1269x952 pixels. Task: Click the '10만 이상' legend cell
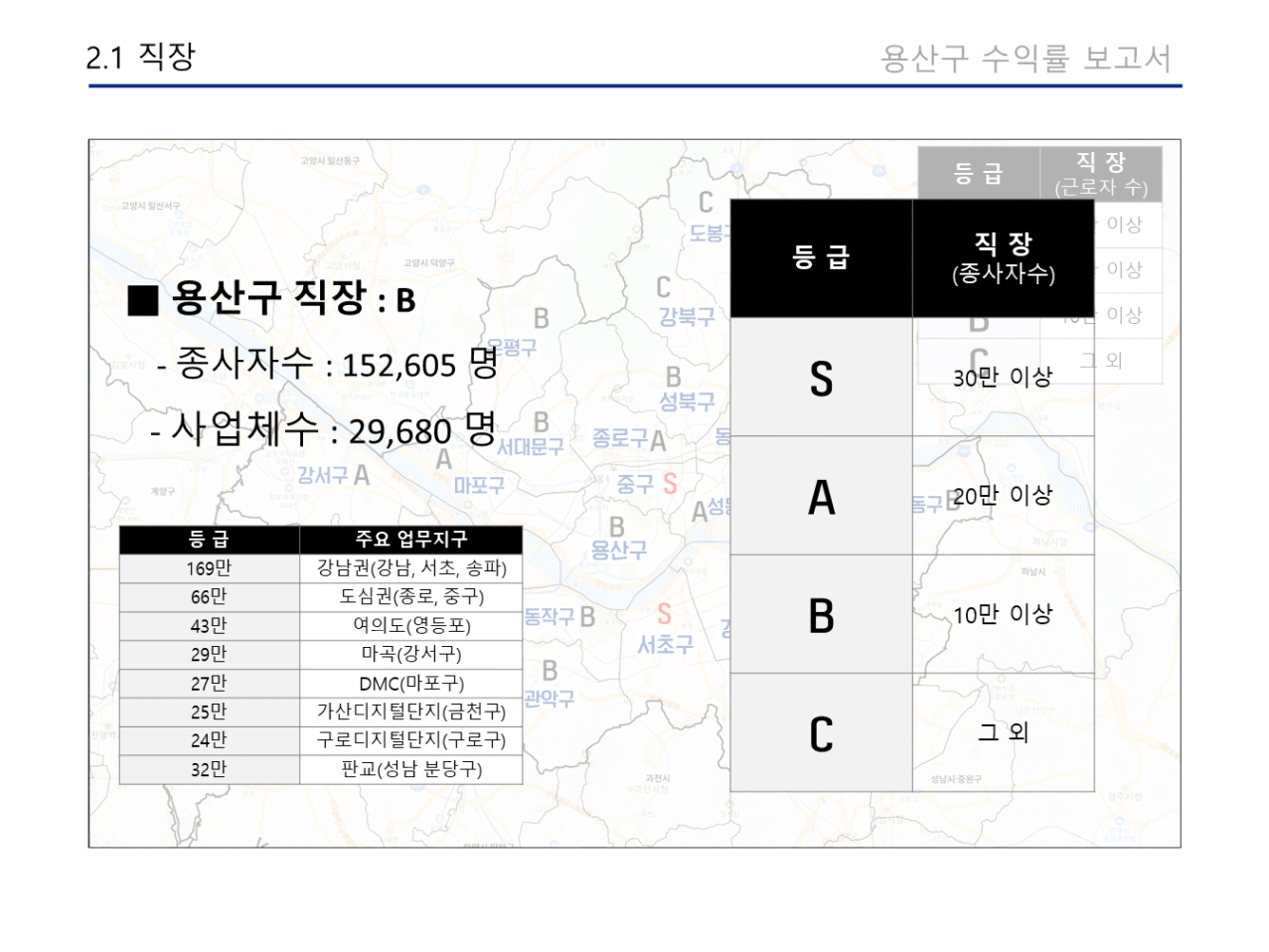(1004, 614)
